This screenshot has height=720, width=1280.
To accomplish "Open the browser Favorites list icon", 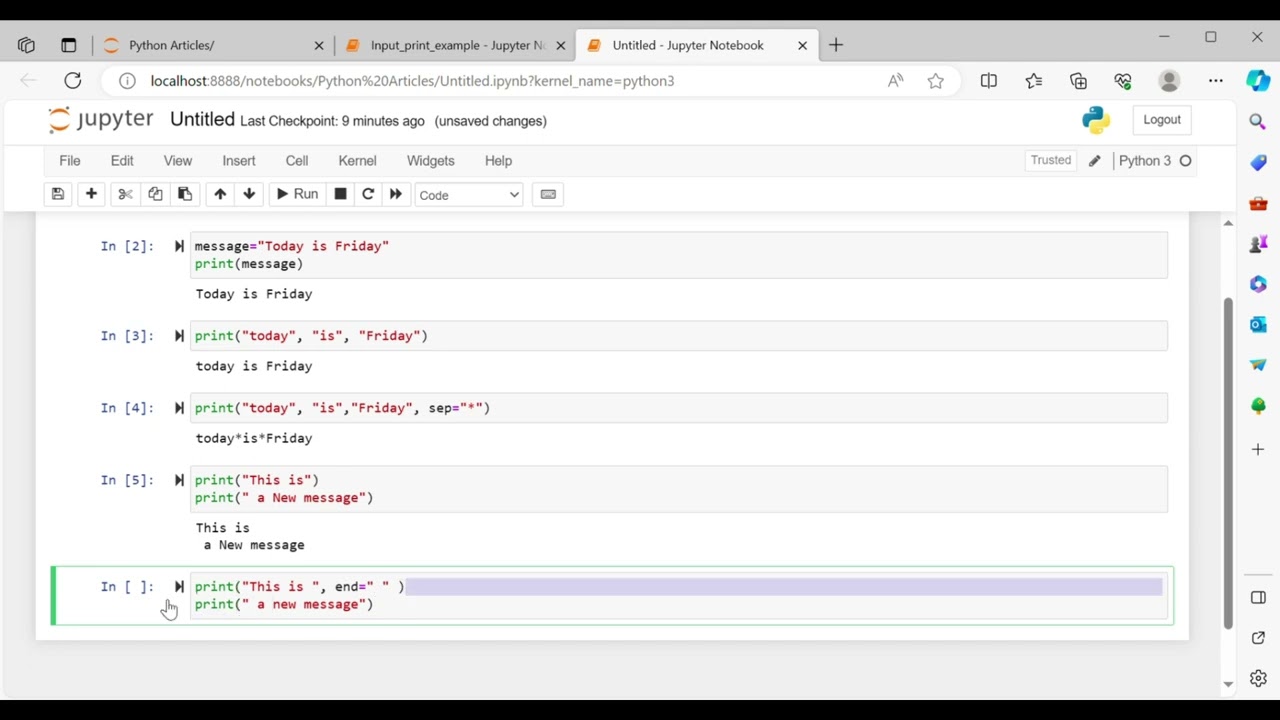I will pyautogui.click(x=1034, y=81).
